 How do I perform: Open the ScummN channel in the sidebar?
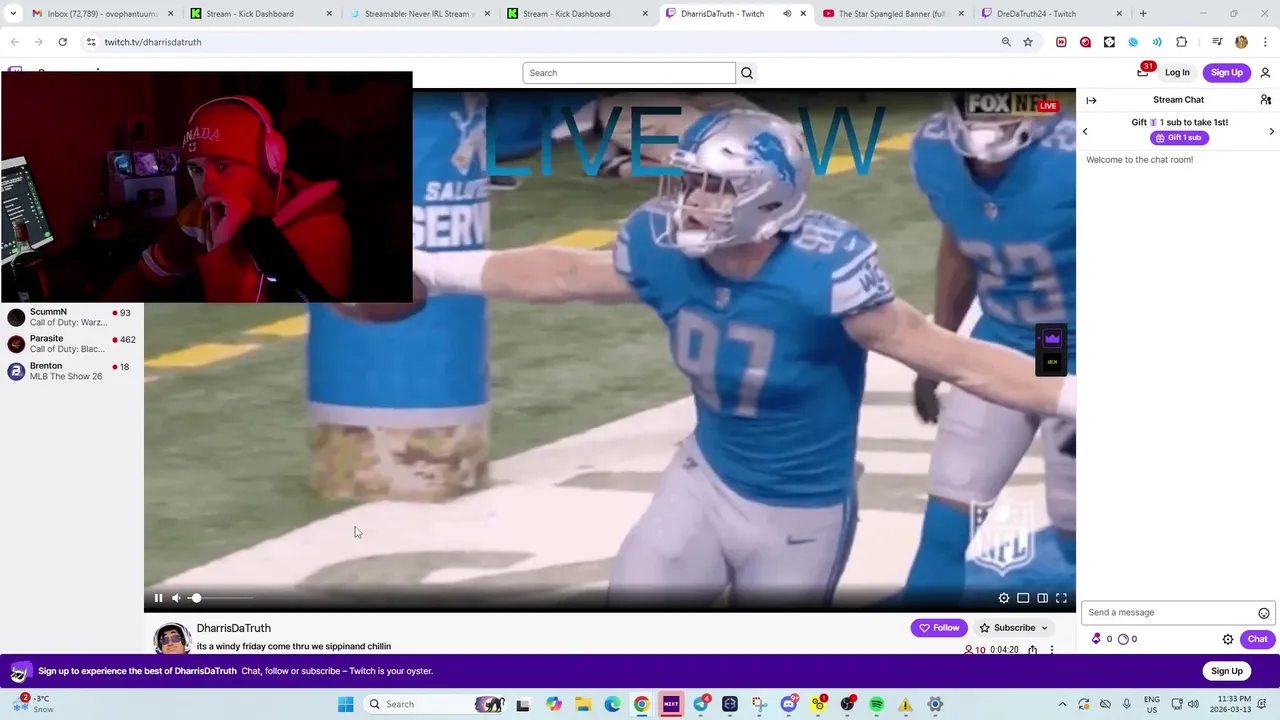point(72,317)
